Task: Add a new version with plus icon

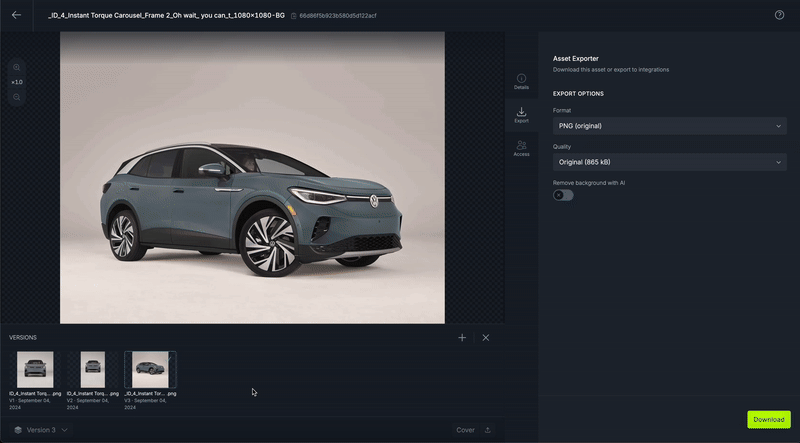Action: tap(462, 338)
